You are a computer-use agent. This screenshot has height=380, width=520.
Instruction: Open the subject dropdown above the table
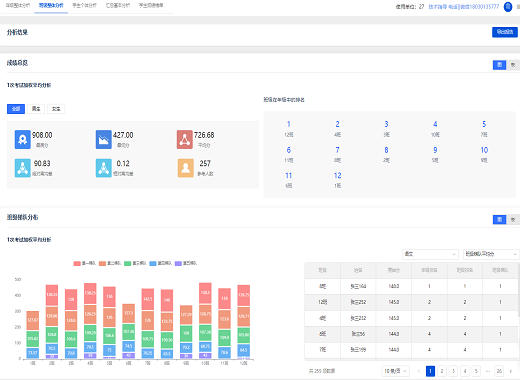pyautogui.click(x=430, y=254)
